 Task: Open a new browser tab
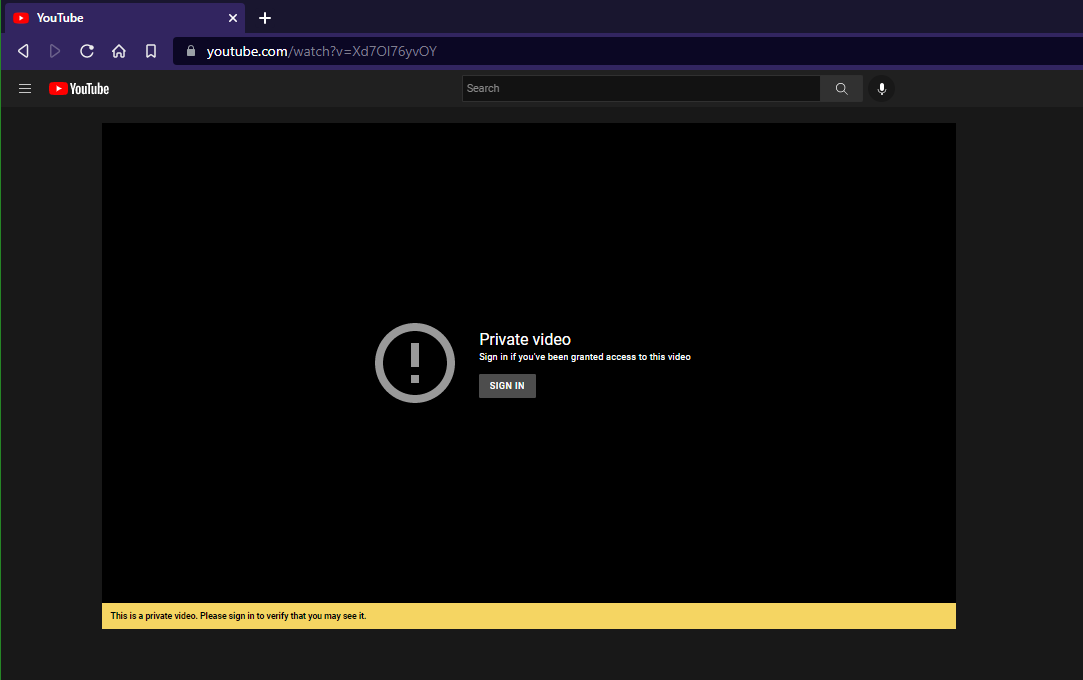coord(265,18)
